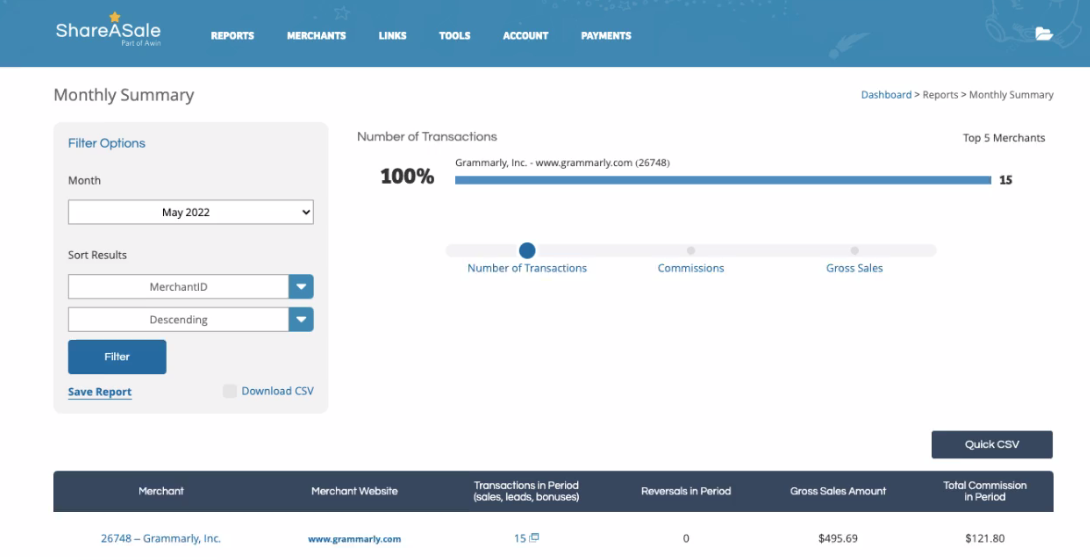Click the $121.80 commission value
This screenshot has width=1090, height=560.
tap(985, 538)
